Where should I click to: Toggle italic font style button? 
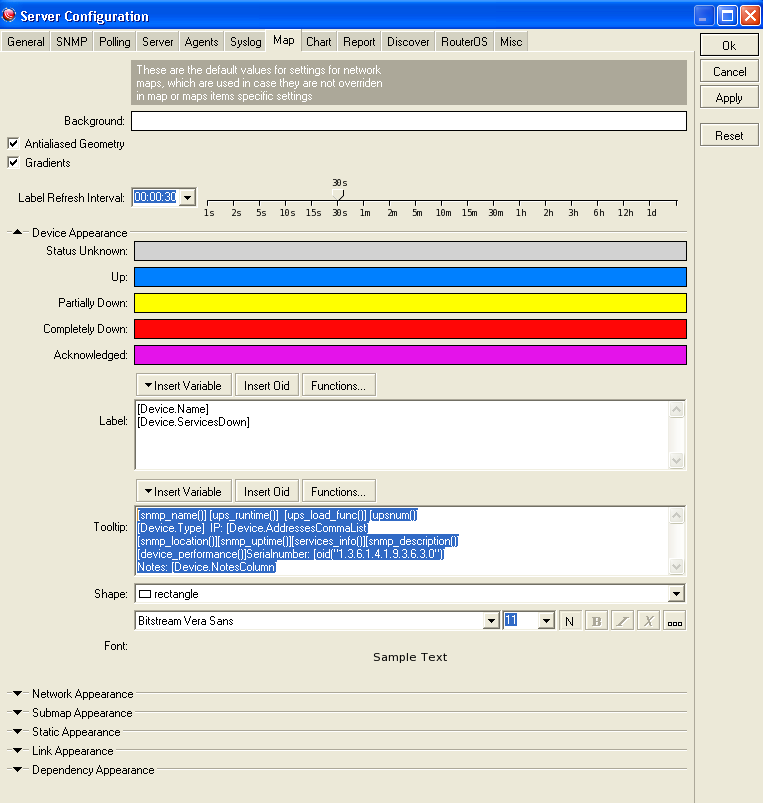(622, 621)
